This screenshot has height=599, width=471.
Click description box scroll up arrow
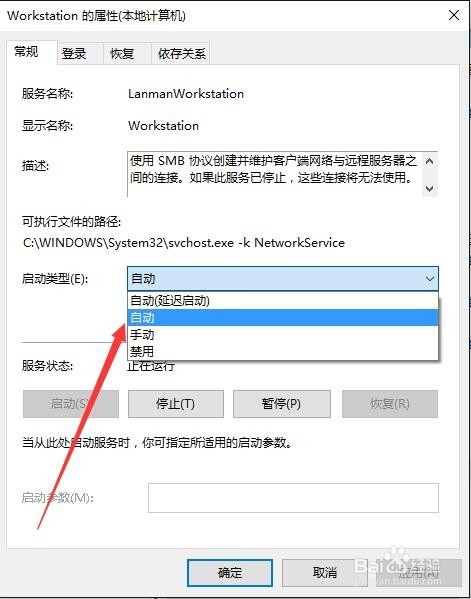tap(430, 161)
